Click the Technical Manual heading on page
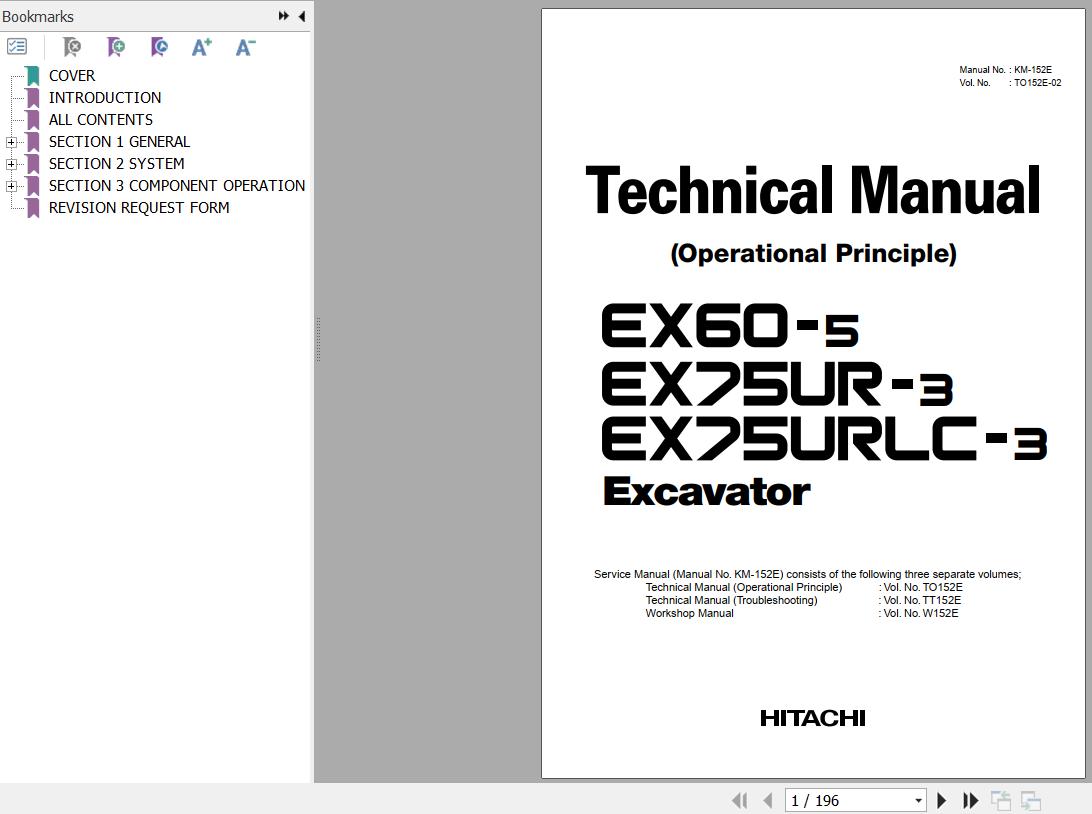1092x814 pixels. coord(813,190)
